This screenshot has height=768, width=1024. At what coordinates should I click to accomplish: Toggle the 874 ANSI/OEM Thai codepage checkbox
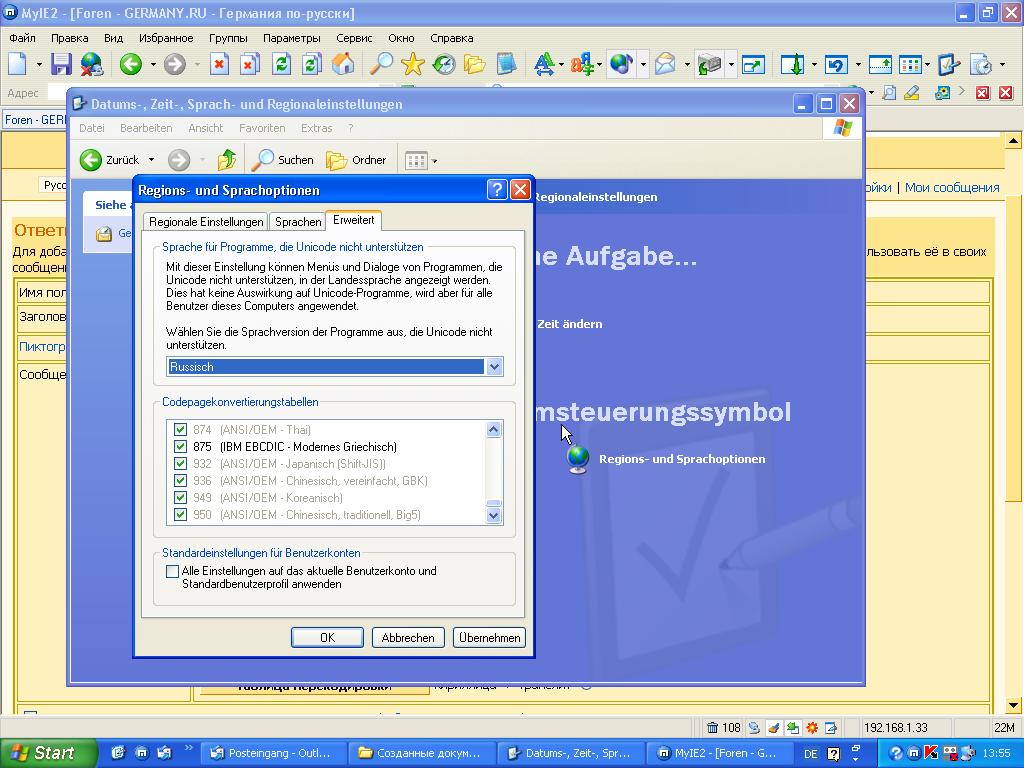click(180, 430)
